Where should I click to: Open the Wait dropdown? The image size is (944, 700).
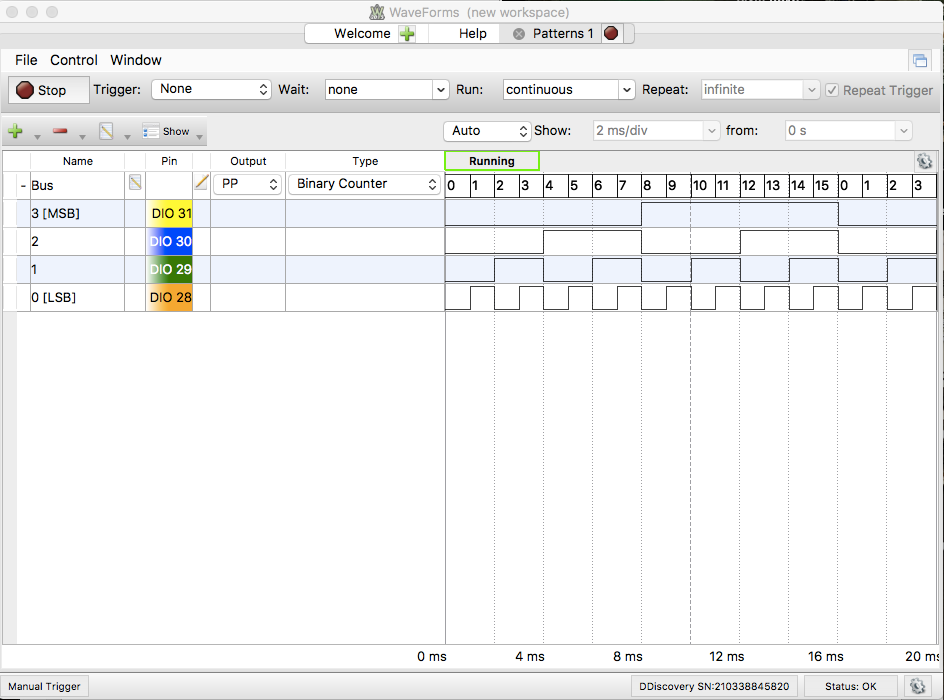point(387,90)
